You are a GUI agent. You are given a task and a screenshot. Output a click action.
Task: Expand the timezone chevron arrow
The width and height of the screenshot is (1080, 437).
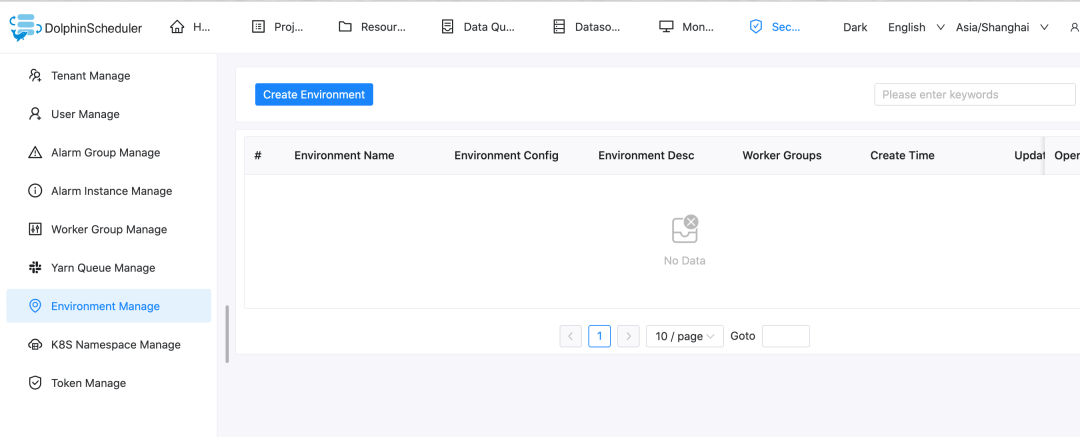(1044, 28)
